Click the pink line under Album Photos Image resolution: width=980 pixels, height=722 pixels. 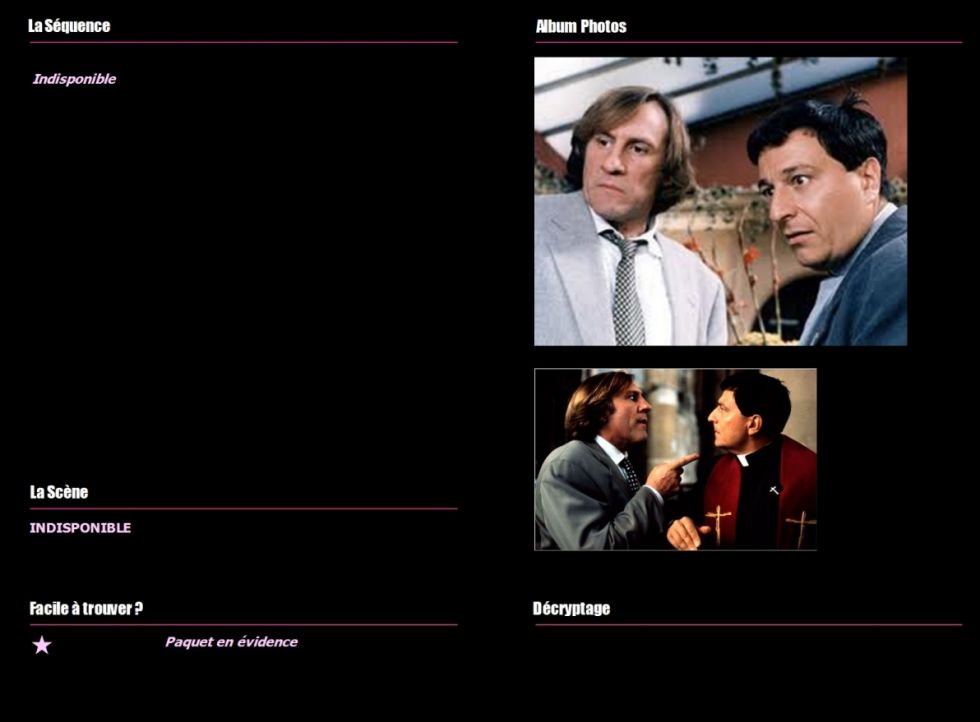(x=749, y=43)
